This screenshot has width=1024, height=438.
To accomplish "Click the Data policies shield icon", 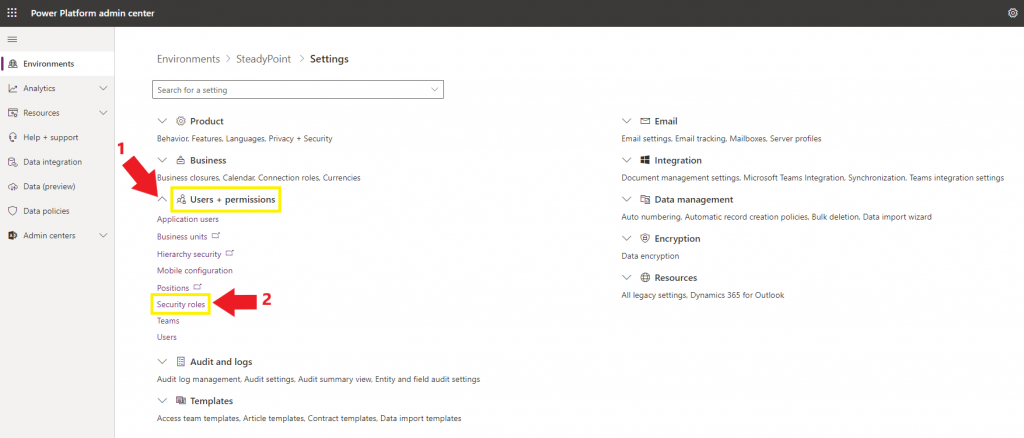I will tap(12, 211).
